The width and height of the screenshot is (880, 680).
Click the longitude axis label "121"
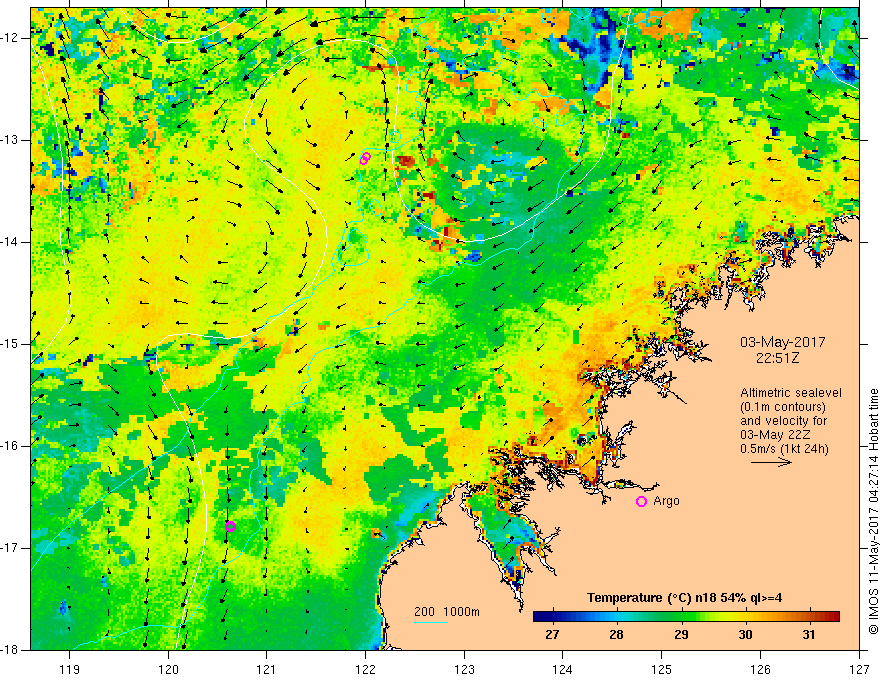pyautogui.click(x=267, y=669)
